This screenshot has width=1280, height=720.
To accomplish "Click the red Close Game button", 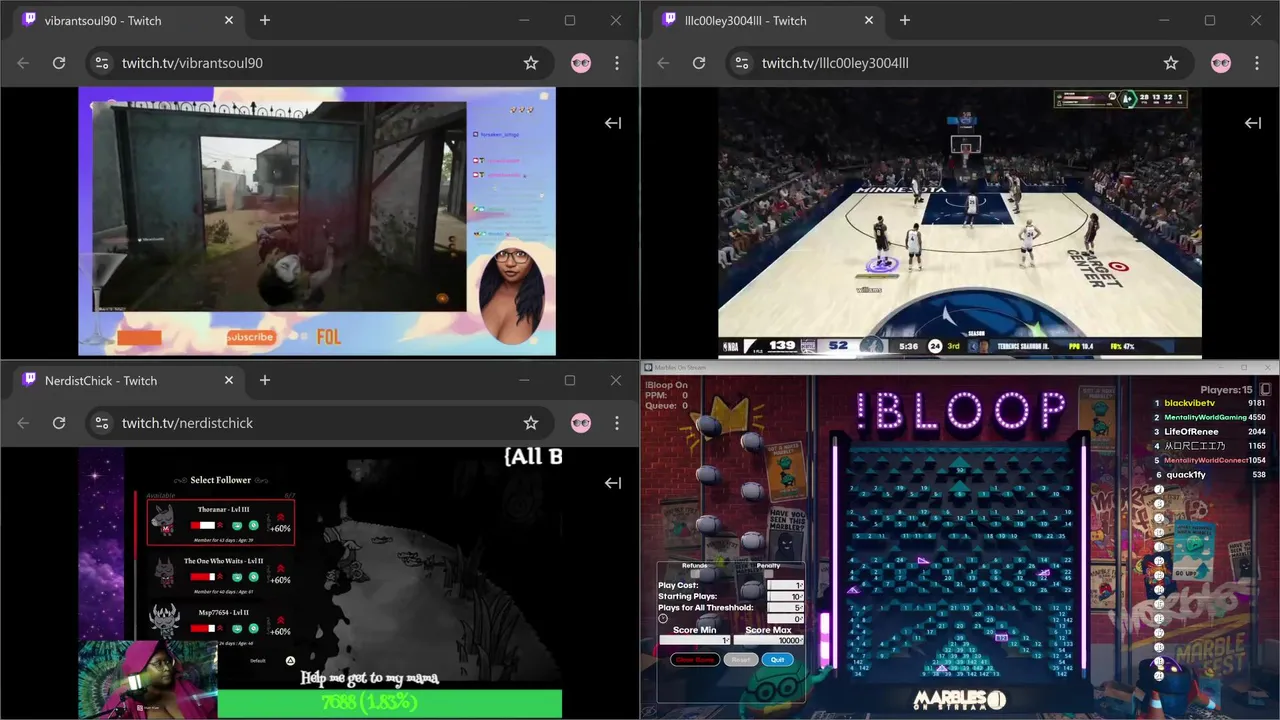I will [x=695, y=659].
